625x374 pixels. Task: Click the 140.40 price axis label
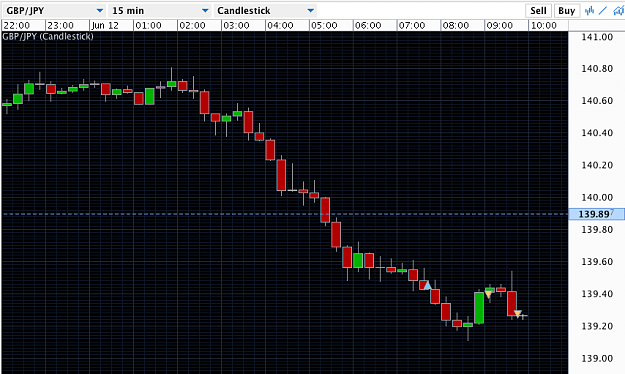click(597, 133)
